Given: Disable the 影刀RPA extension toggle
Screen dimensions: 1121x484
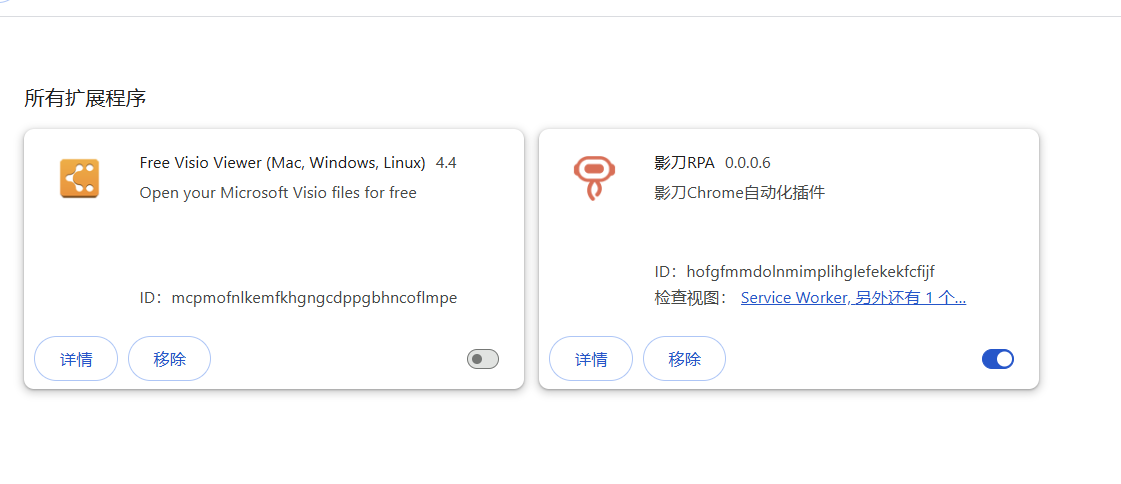Looking at the screenshot, I should point(998,359).
